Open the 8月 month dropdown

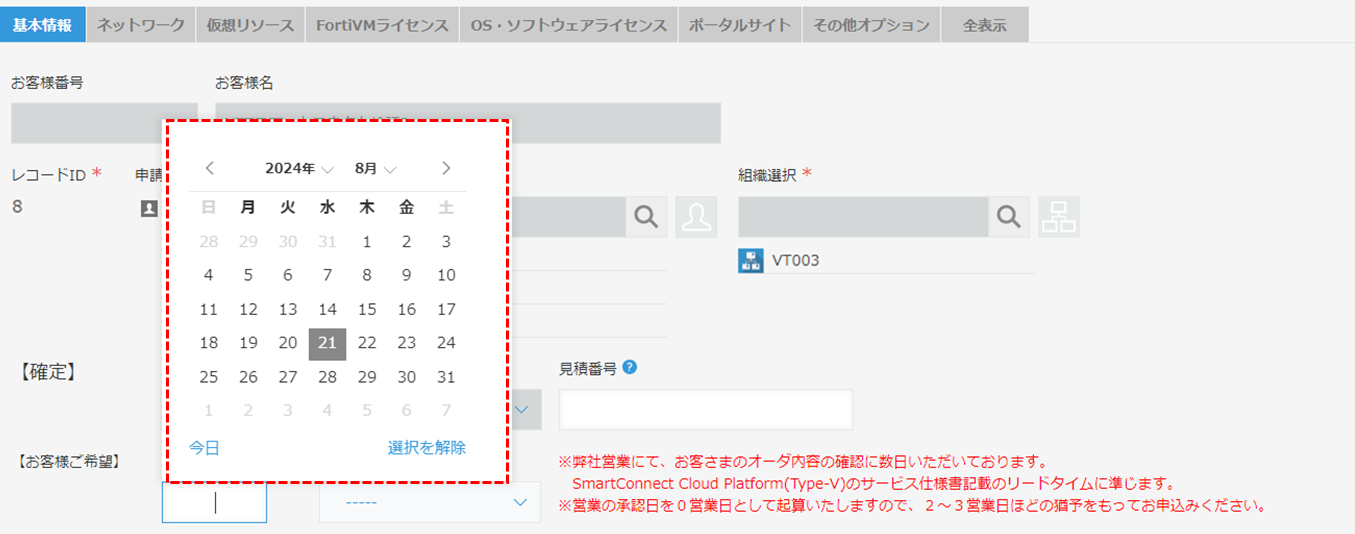(375, 169)
